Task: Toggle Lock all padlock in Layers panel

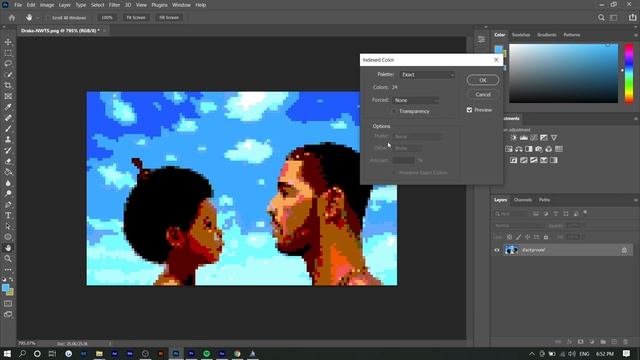Action: pos(546,237)
